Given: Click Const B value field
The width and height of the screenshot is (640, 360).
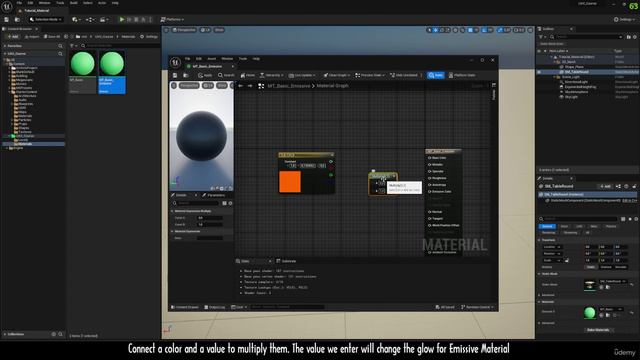Looking at the screenshot, I should [210, 224].
